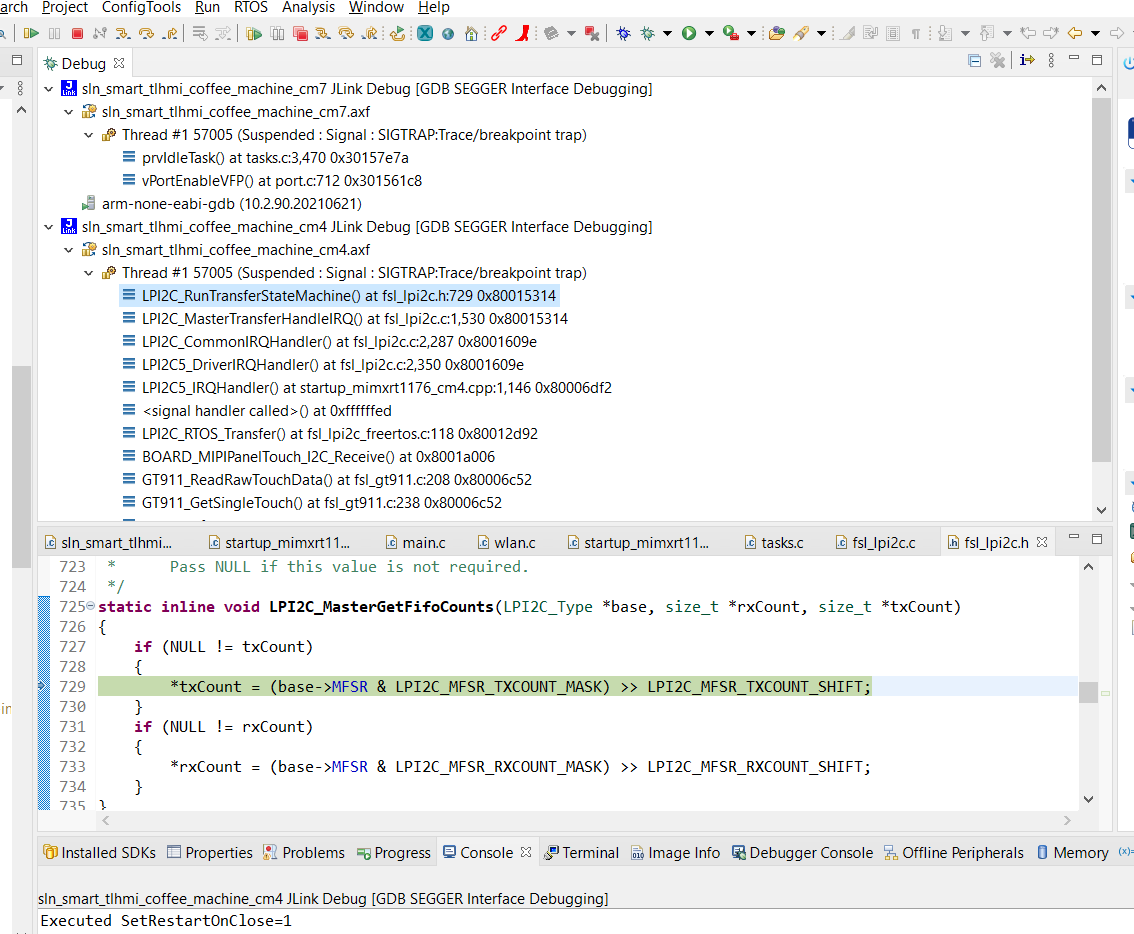Click the blue Debug bug icon
Image resolution: width=1134 pixels, height=934 pixels.
point(623,33)
